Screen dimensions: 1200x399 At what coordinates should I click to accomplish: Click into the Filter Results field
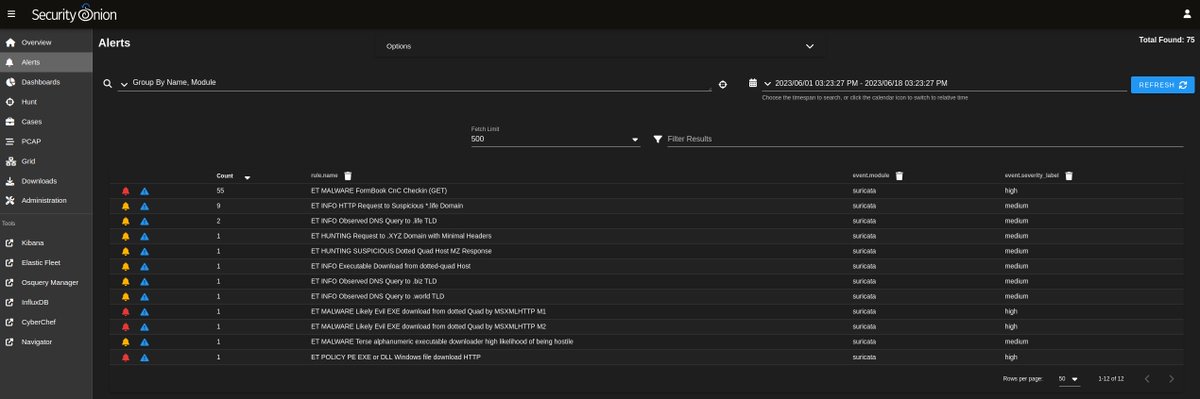click(x=926, y=139)
